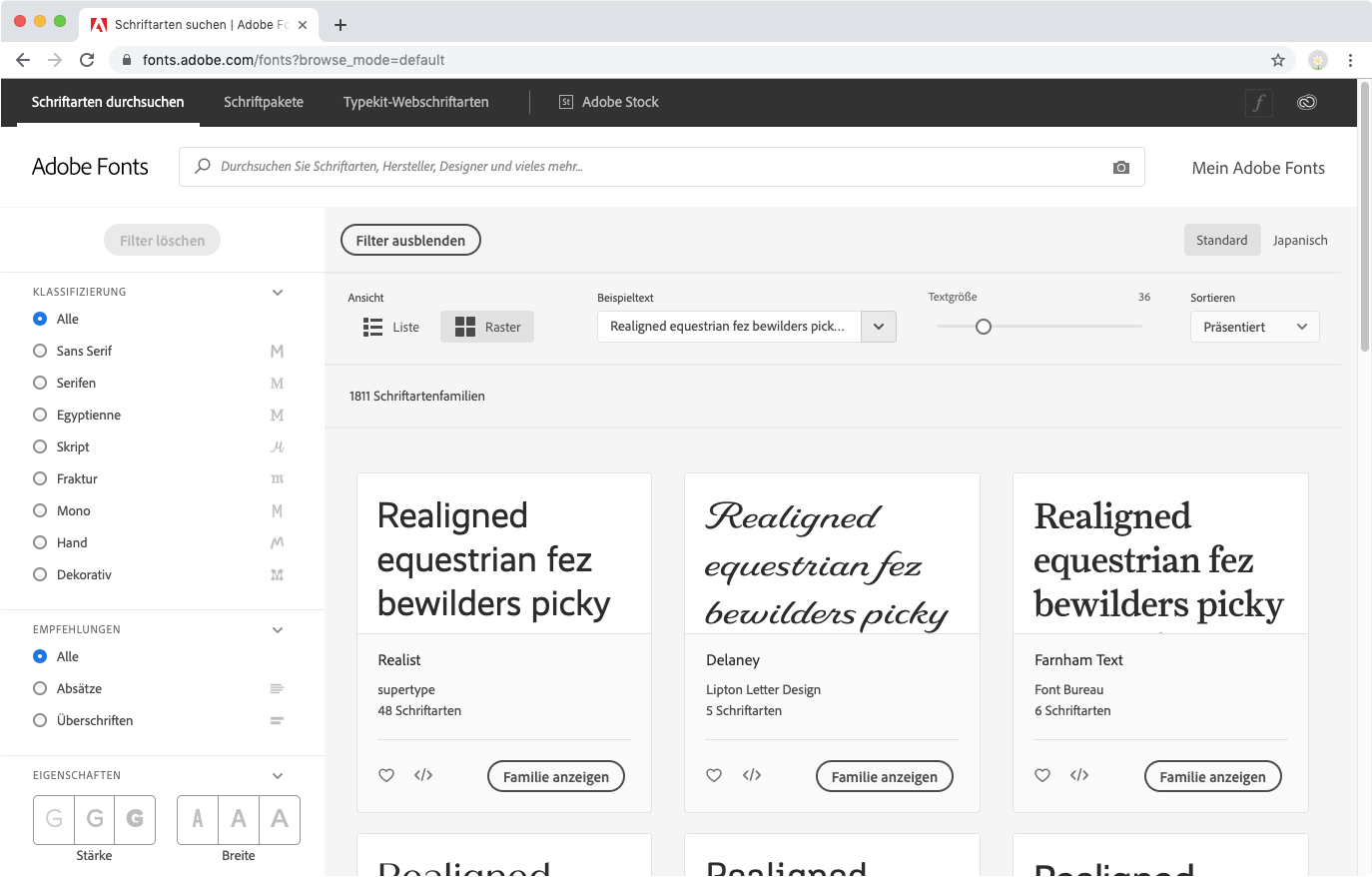Click the font 'f' icon in header
Viewport: 1372px width, 877px height.
(1259, 102)
